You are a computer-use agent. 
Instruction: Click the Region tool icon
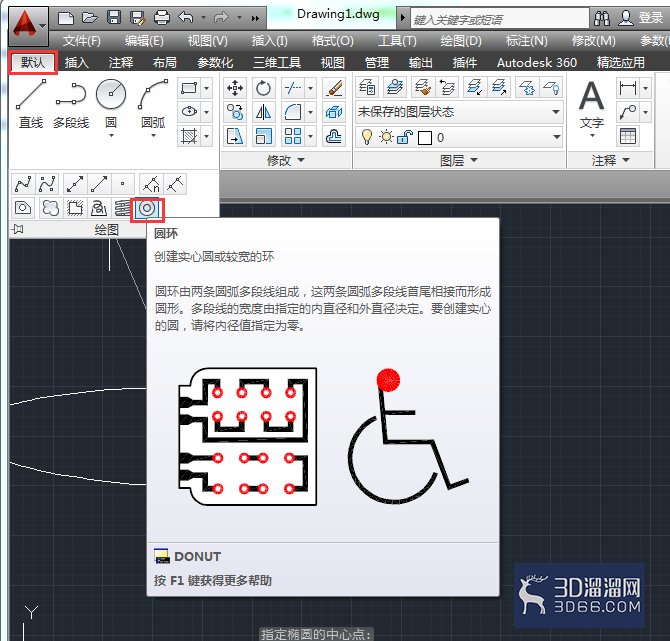24,208
